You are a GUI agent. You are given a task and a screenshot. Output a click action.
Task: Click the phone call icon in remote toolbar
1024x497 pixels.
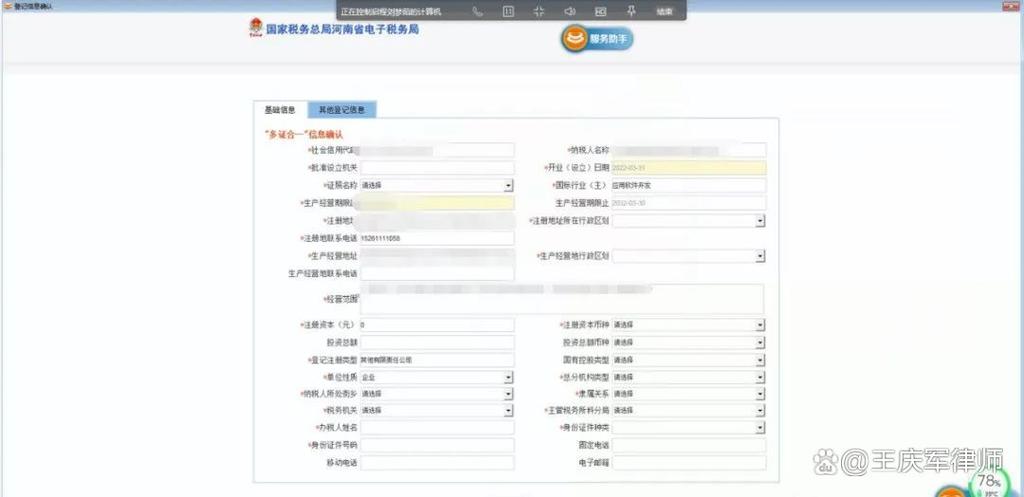point(477,11)
